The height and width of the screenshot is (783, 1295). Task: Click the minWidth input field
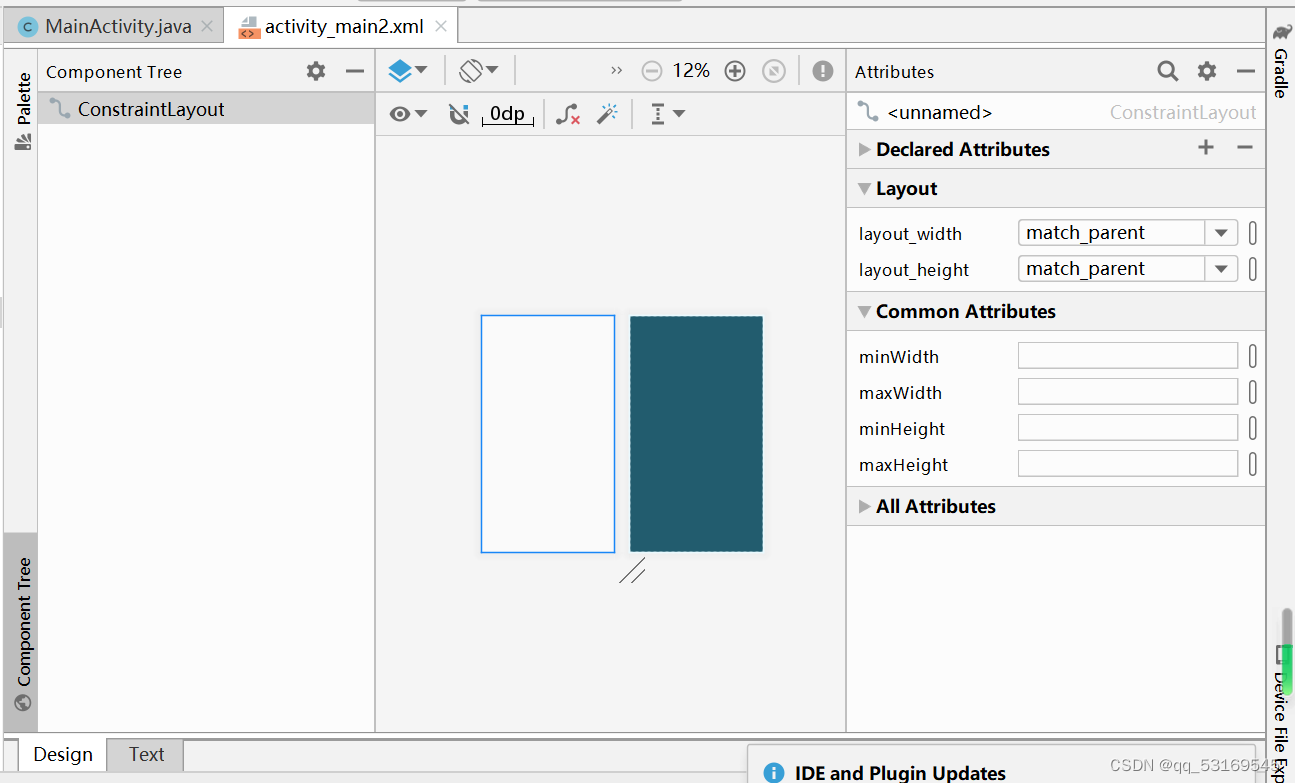1127,355
